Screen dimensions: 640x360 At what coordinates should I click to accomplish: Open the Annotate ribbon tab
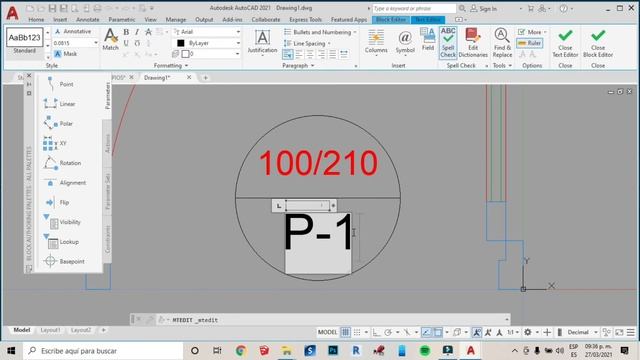tap(87, 20)
